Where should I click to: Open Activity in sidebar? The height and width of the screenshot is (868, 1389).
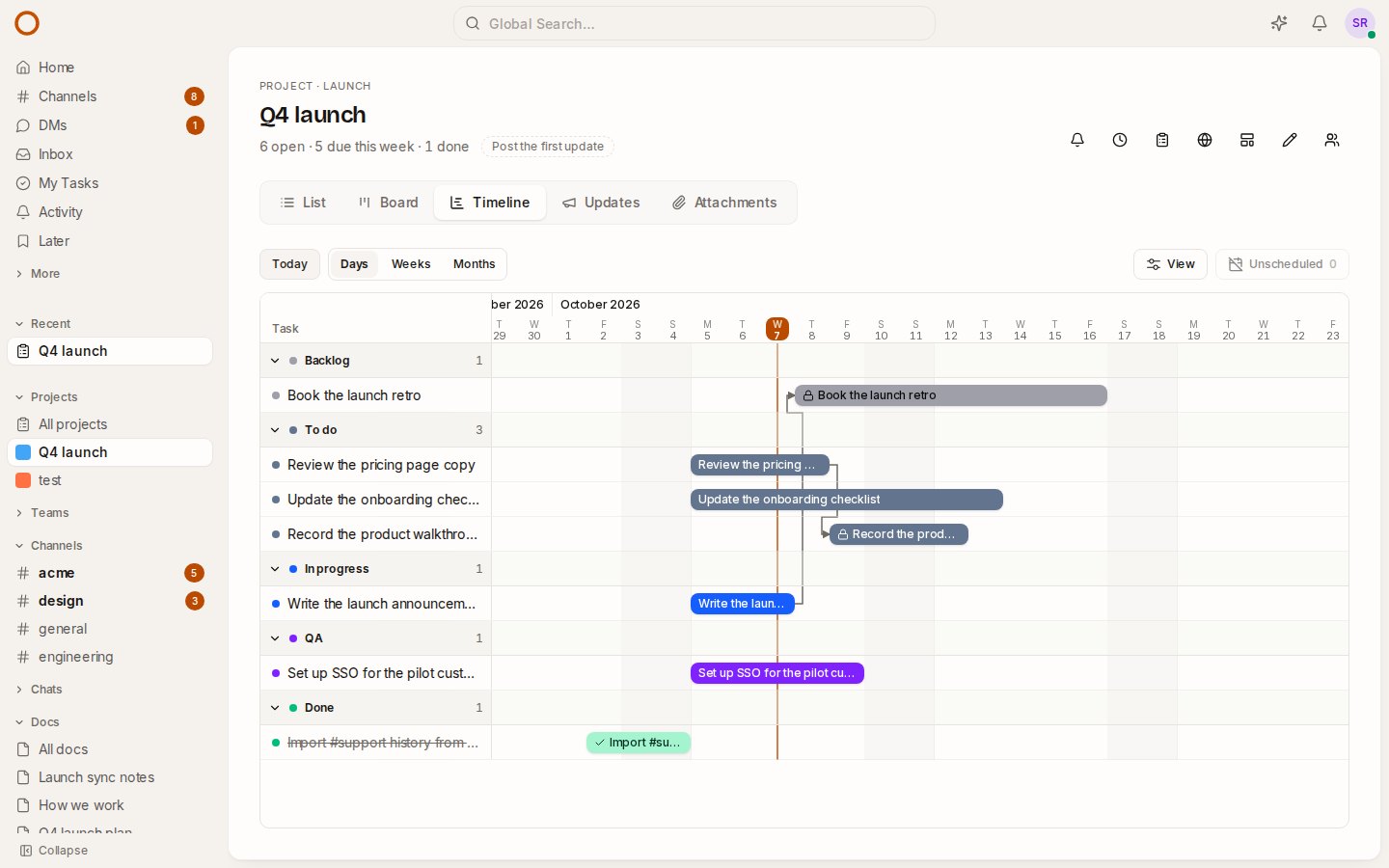click(x=110, y=212)
